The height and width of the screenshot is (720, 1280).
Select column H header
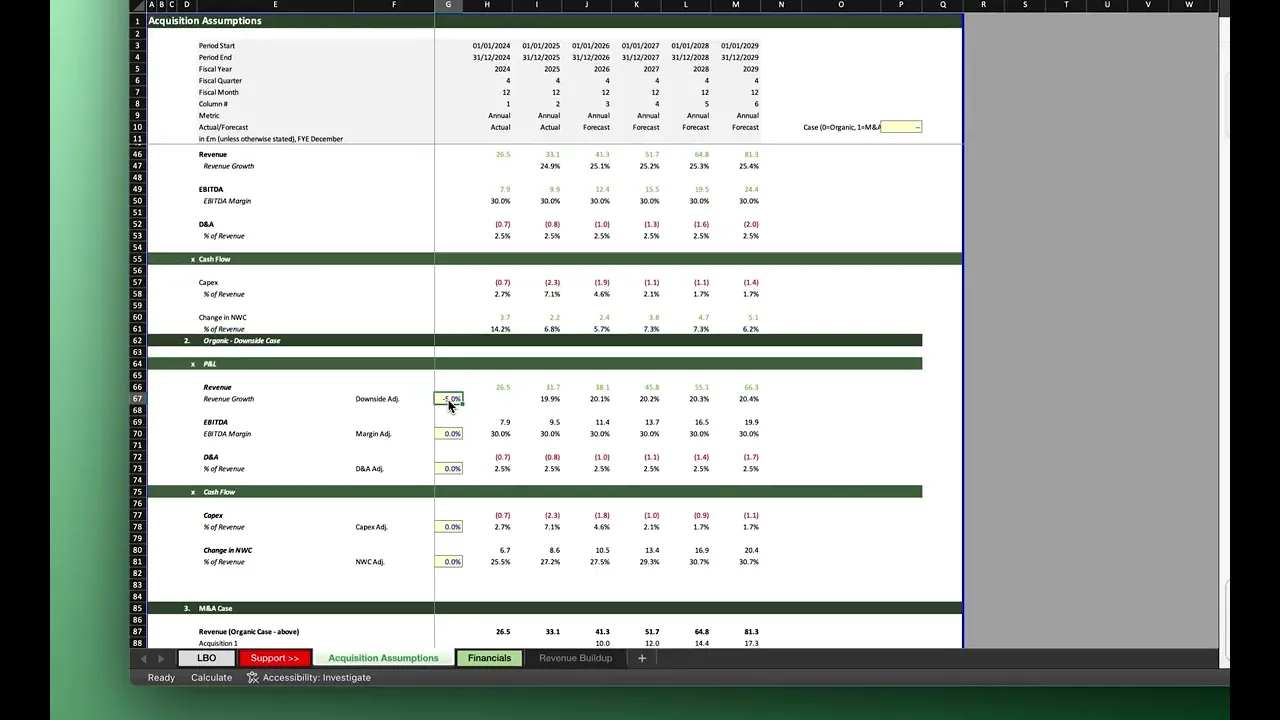[487, 5]
